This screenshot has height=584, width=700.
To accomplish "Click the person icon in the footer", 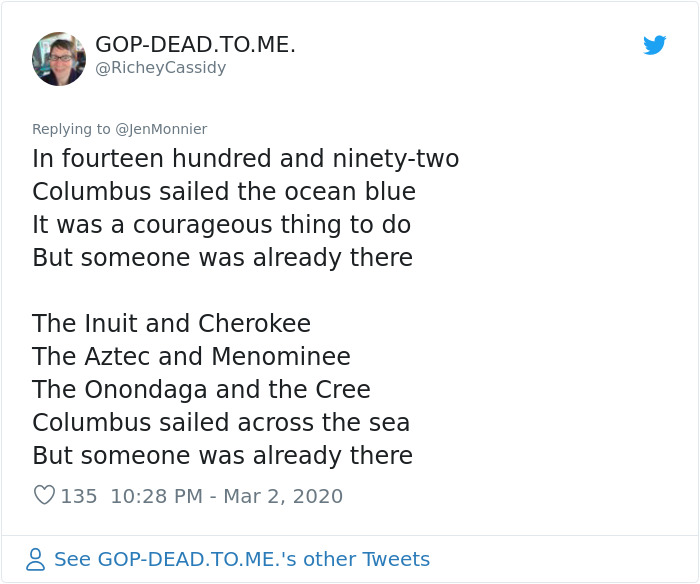I will tap(36, 559).
